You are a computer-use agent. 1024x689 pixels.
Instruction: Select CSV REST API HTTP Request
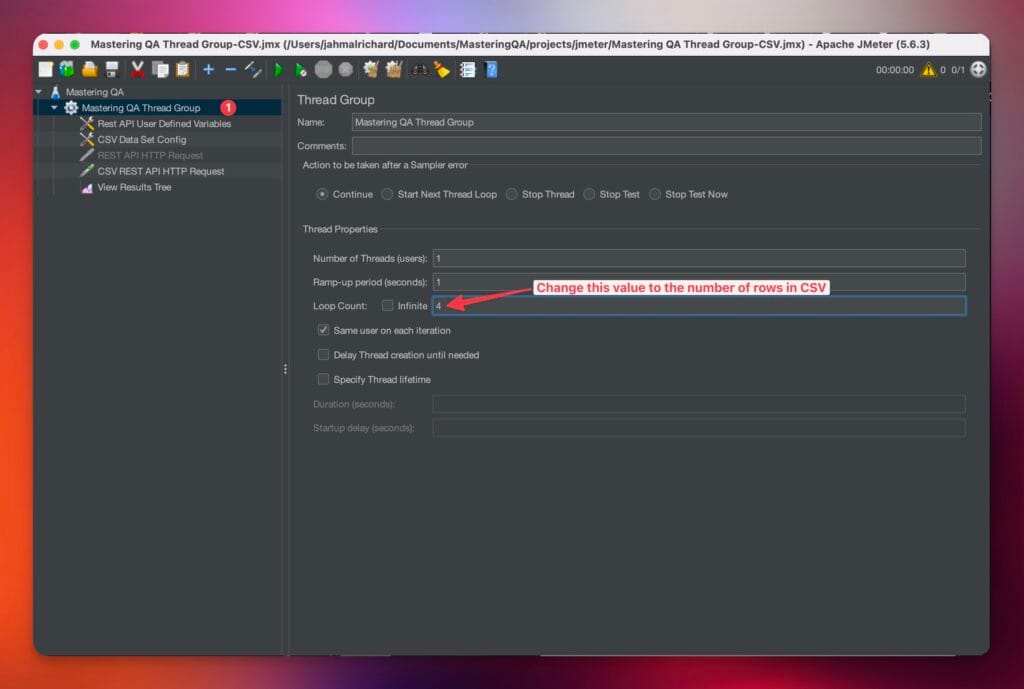click(161, 171)
